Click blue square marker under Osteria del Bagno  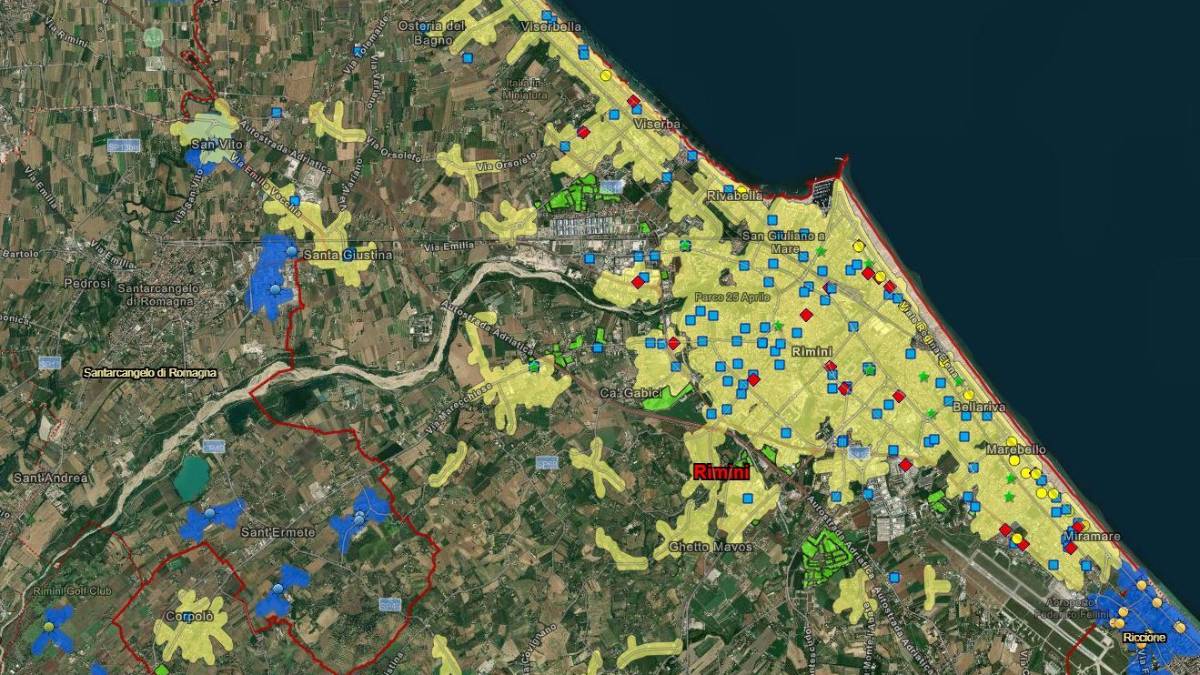(468, 59)
